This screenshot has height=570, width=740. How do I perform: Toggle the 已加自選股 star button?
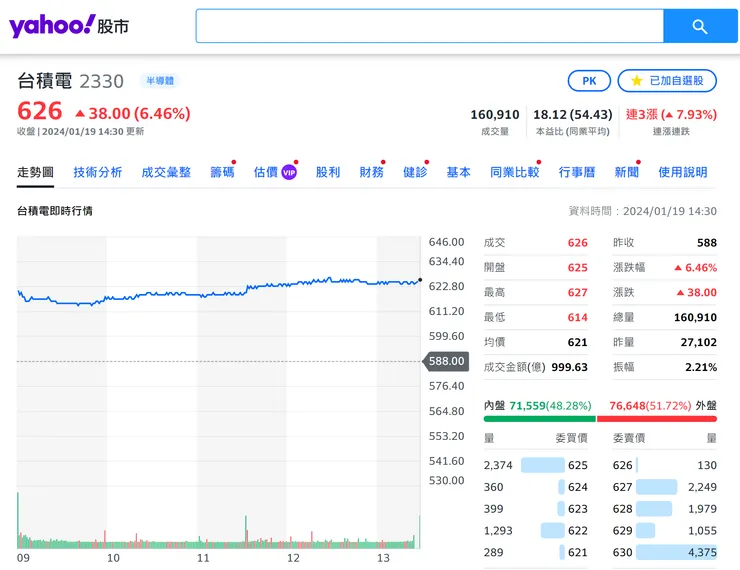[x=667, y=81]
